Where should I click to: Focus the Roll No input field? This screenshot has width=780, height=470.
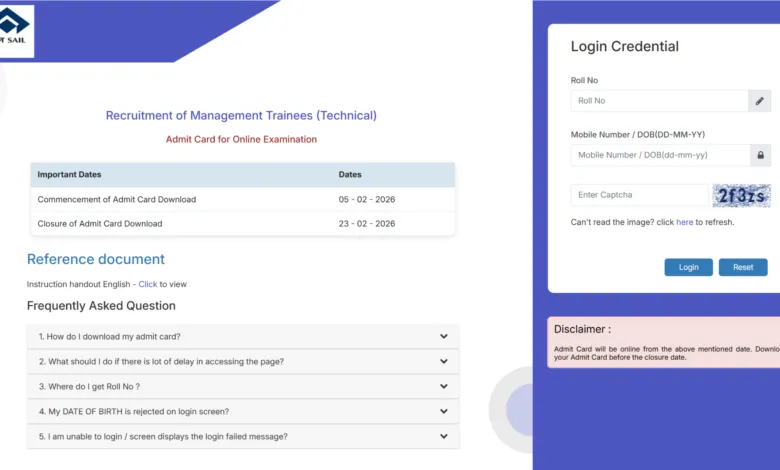point(660,101)
